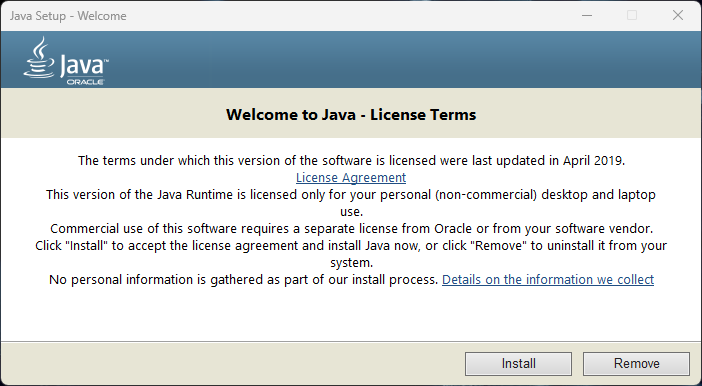
Task: Click the 'No personal information is gathered' text
Action: point(244,279)
